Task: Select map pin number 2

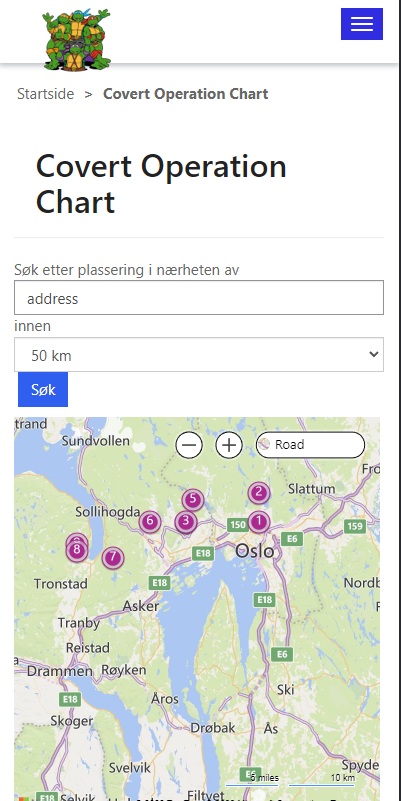Action: click(x=259, y=493)
